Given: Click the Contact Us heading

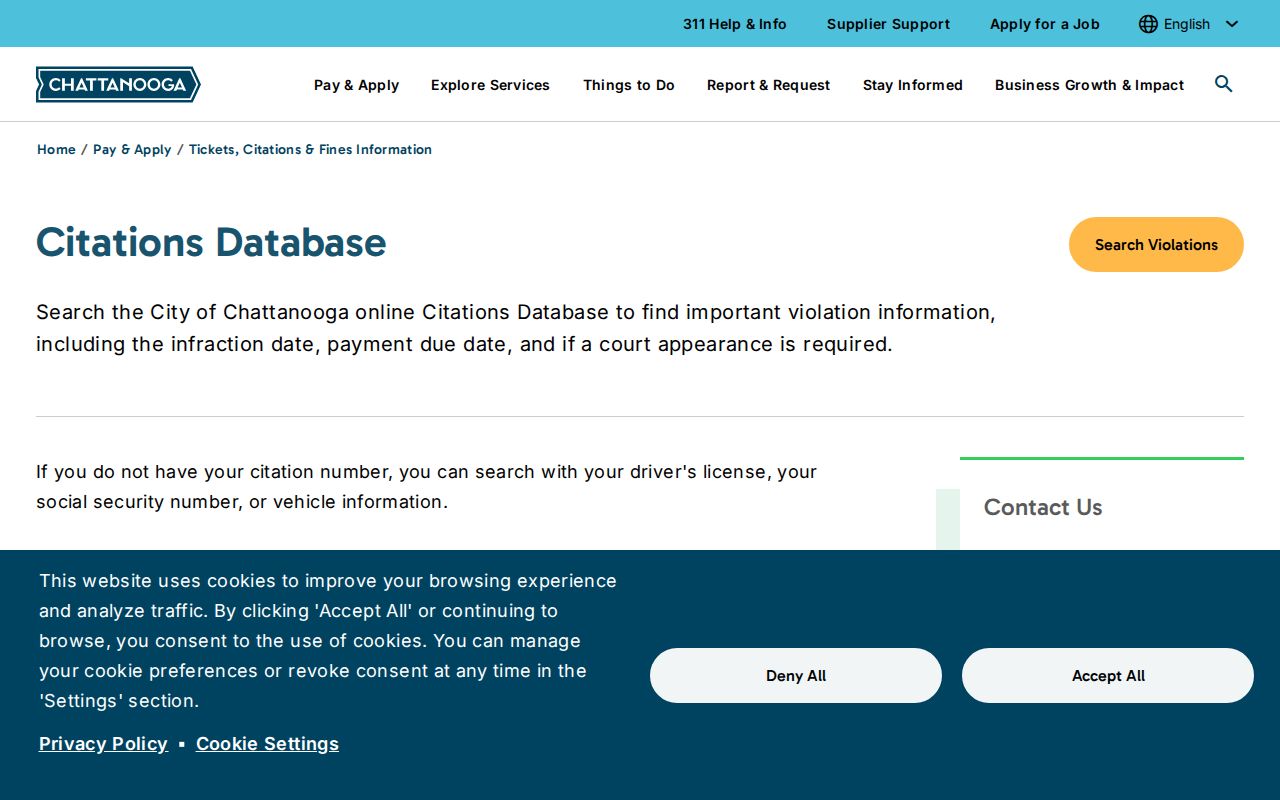Looking at the screenshot, I should pos(1043,507).
